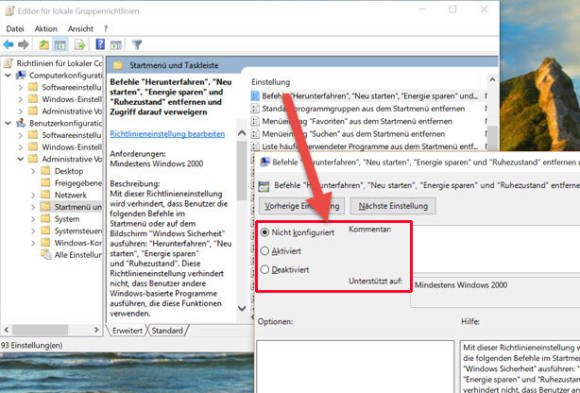Click the folder up-level toolbar icon
Screen dimensions: 580x393
pyautogui.click(x=44, y=45)
